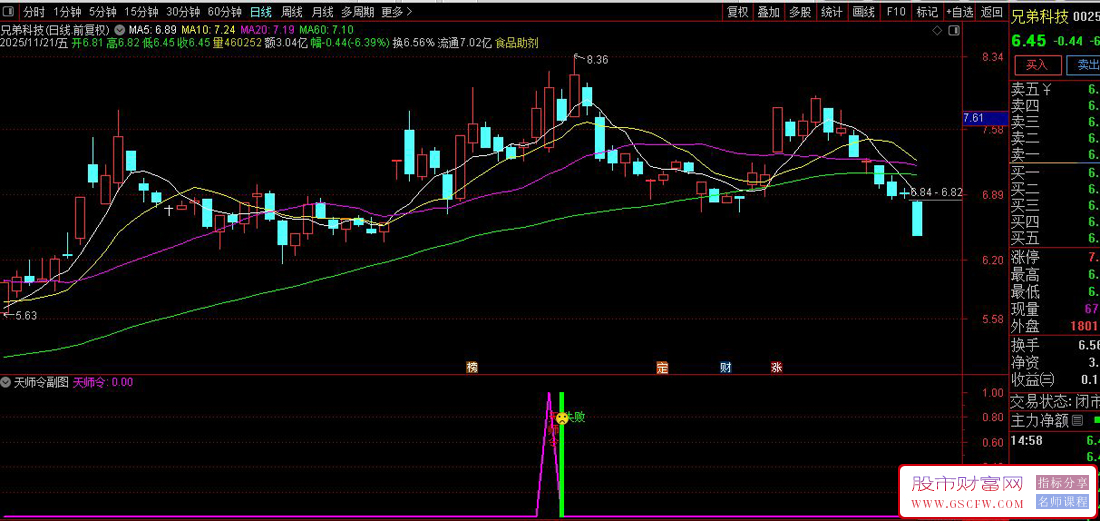This screenshot has width=1100, height=521.
Task: Click the 榜 marker icon on timeline
Action: (x=472, y=367)
